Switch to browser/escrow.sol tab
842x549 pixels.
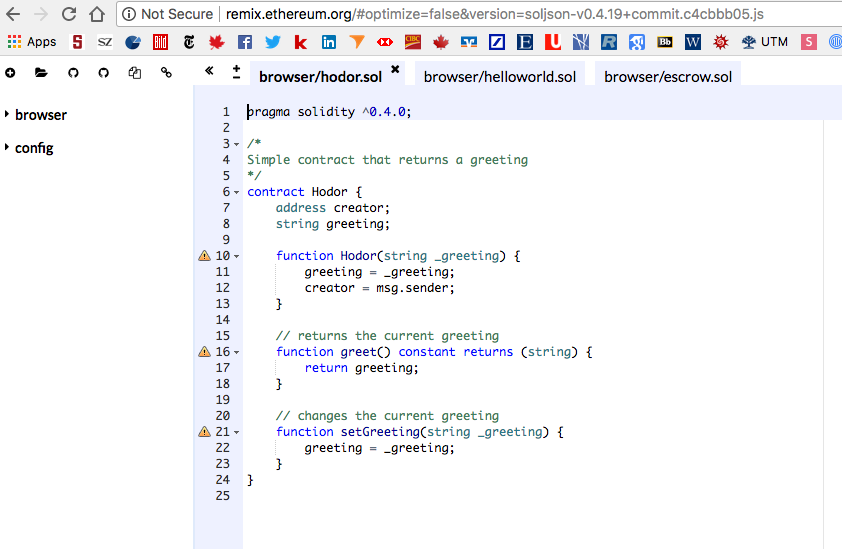coord(668,77)
